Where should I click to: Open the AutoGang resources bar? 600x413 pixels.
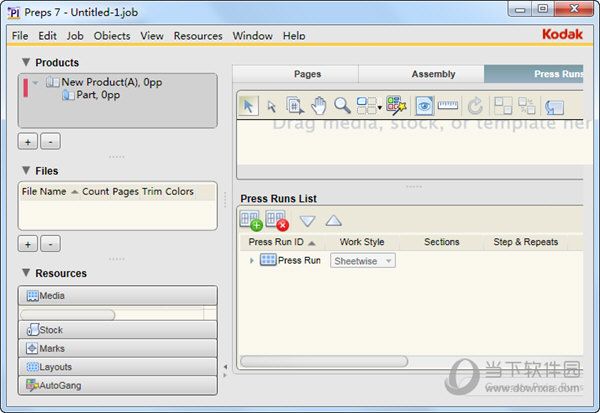pos(117,385)
